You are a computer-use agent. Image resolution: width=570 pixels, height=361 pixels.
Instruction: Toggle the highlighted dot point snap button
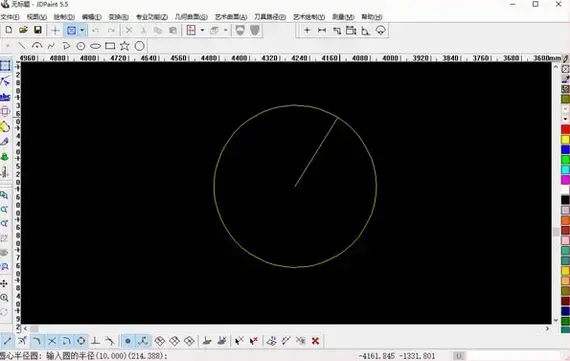tap(128, 341)
